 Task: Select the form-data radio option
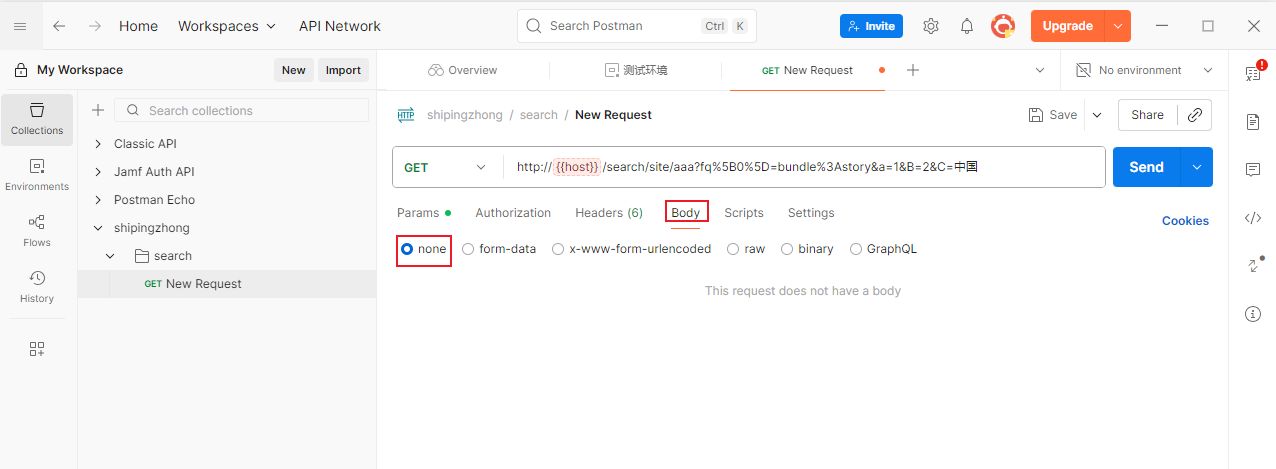[468, 249]
